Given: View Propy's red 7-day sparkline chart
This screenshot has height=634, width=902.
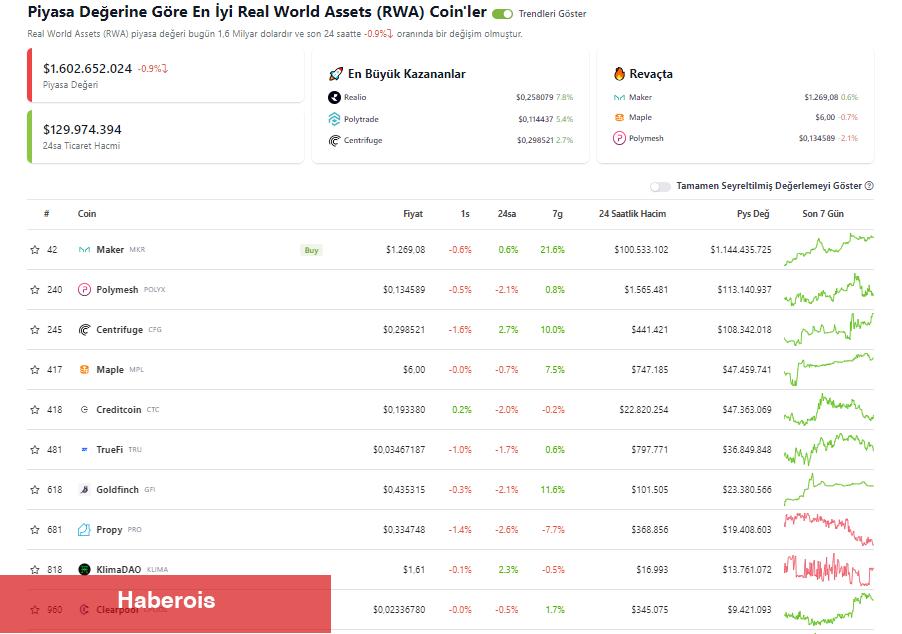Looking at the screenshot, I should (828, 529).
